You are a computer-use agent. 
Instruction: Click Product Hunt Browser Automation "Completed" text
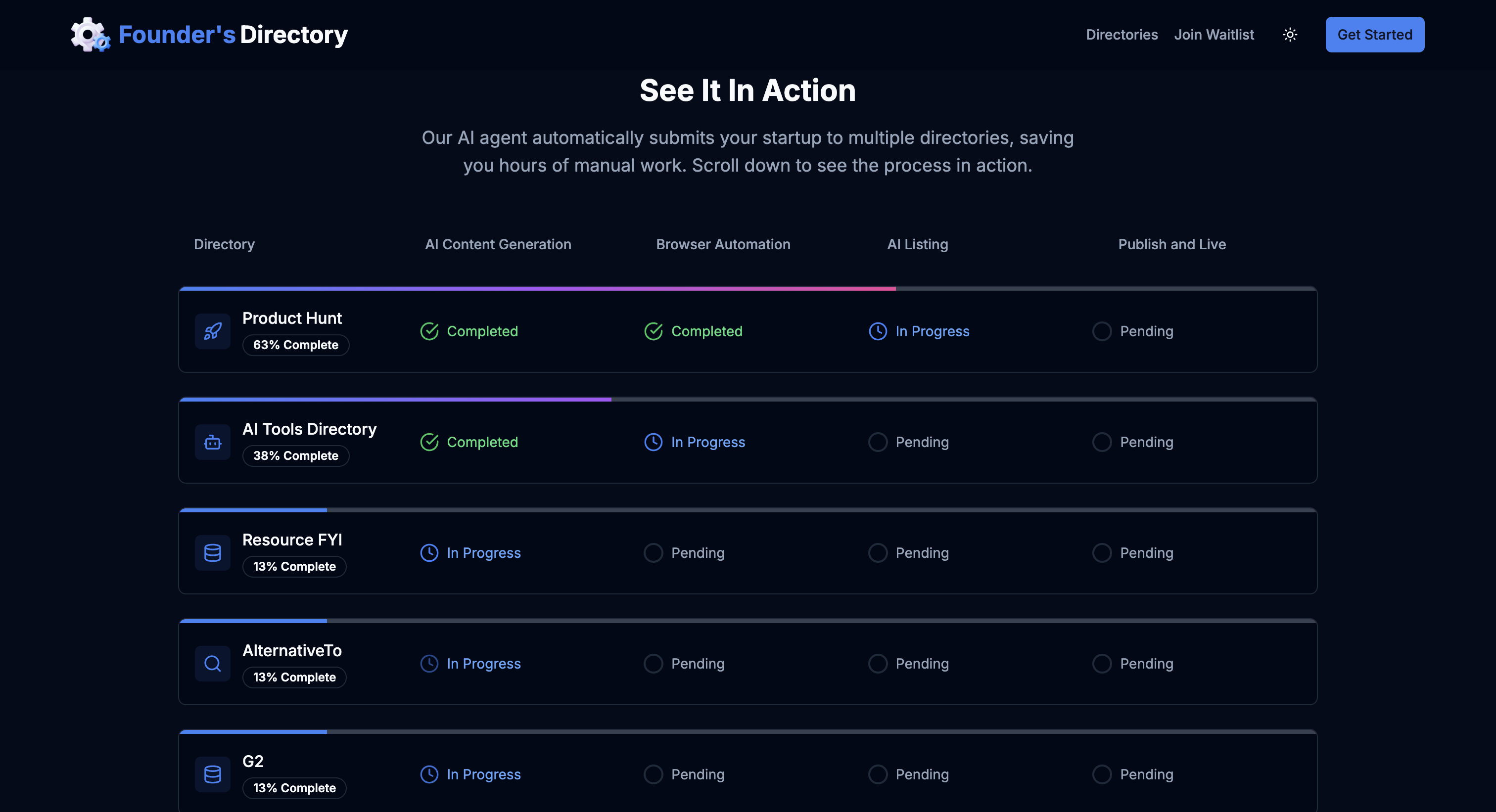tap(707, 331)
